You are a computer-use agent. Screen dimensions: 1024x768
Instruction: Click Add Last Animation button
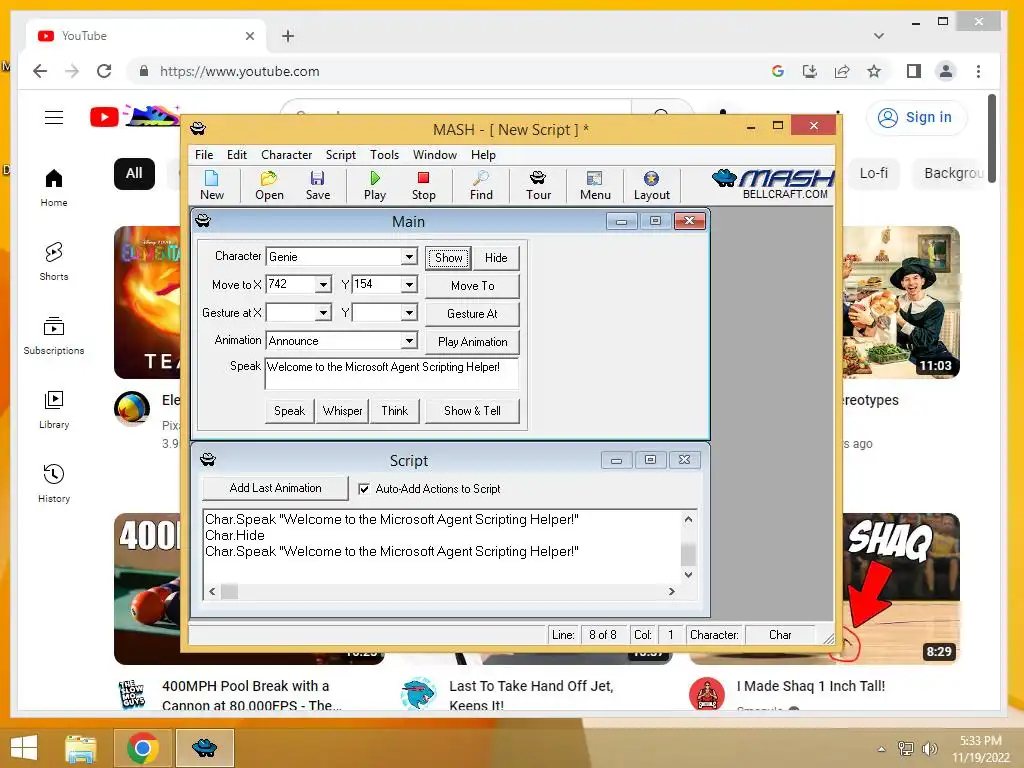point(275,488)
